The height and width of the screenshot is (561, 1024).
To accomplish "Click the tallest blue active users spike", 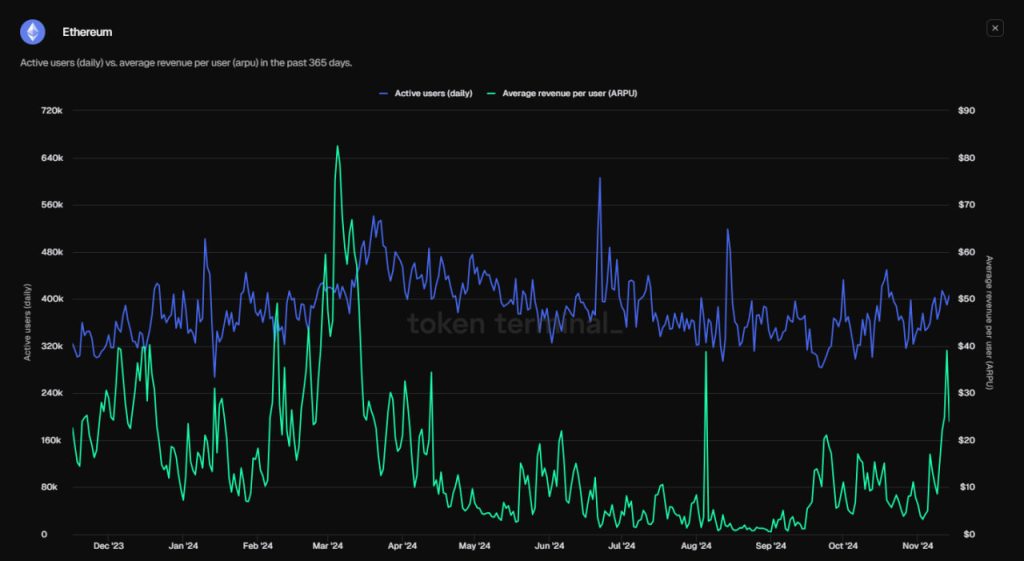I will point(599,179).
